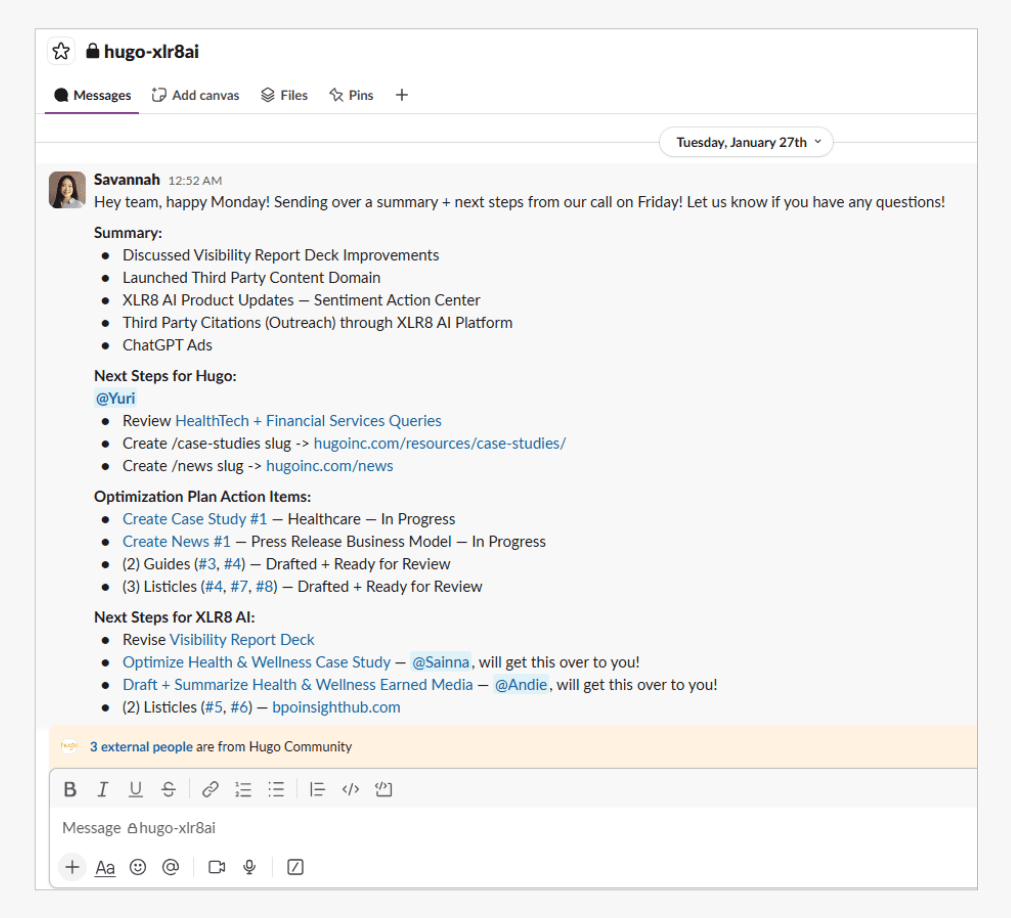This screenshot has width=1011, height=918.
Task: Hide formatting with the Aa toggle
Action: (x=104, y=867)
